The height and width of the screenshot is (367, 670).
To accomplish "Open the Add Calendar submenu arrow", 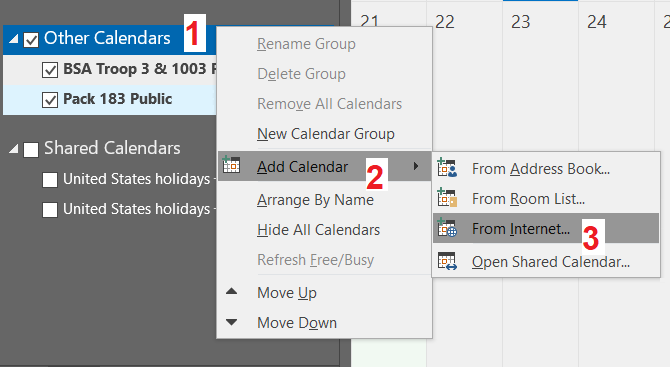I will pos(415,166).
